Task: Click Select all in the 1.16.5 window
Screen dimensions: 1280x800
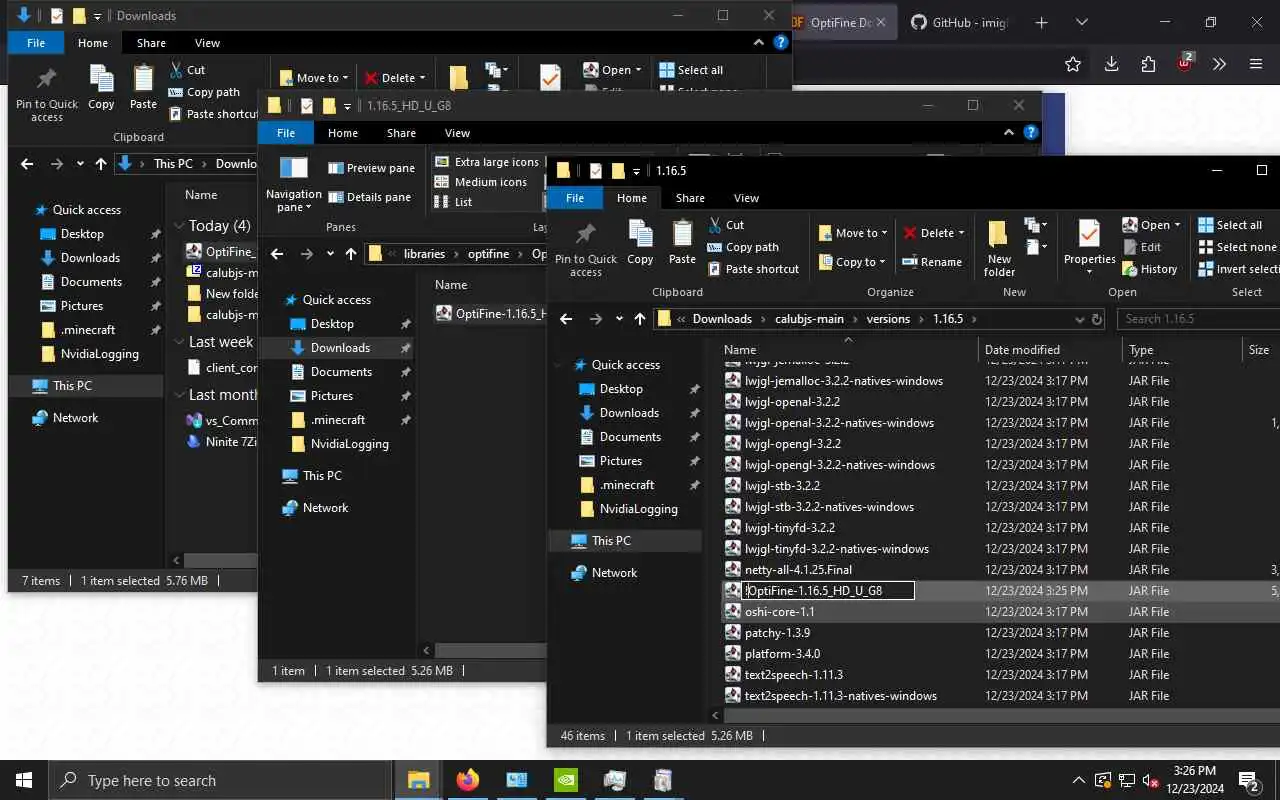Action: (1229, 225)
